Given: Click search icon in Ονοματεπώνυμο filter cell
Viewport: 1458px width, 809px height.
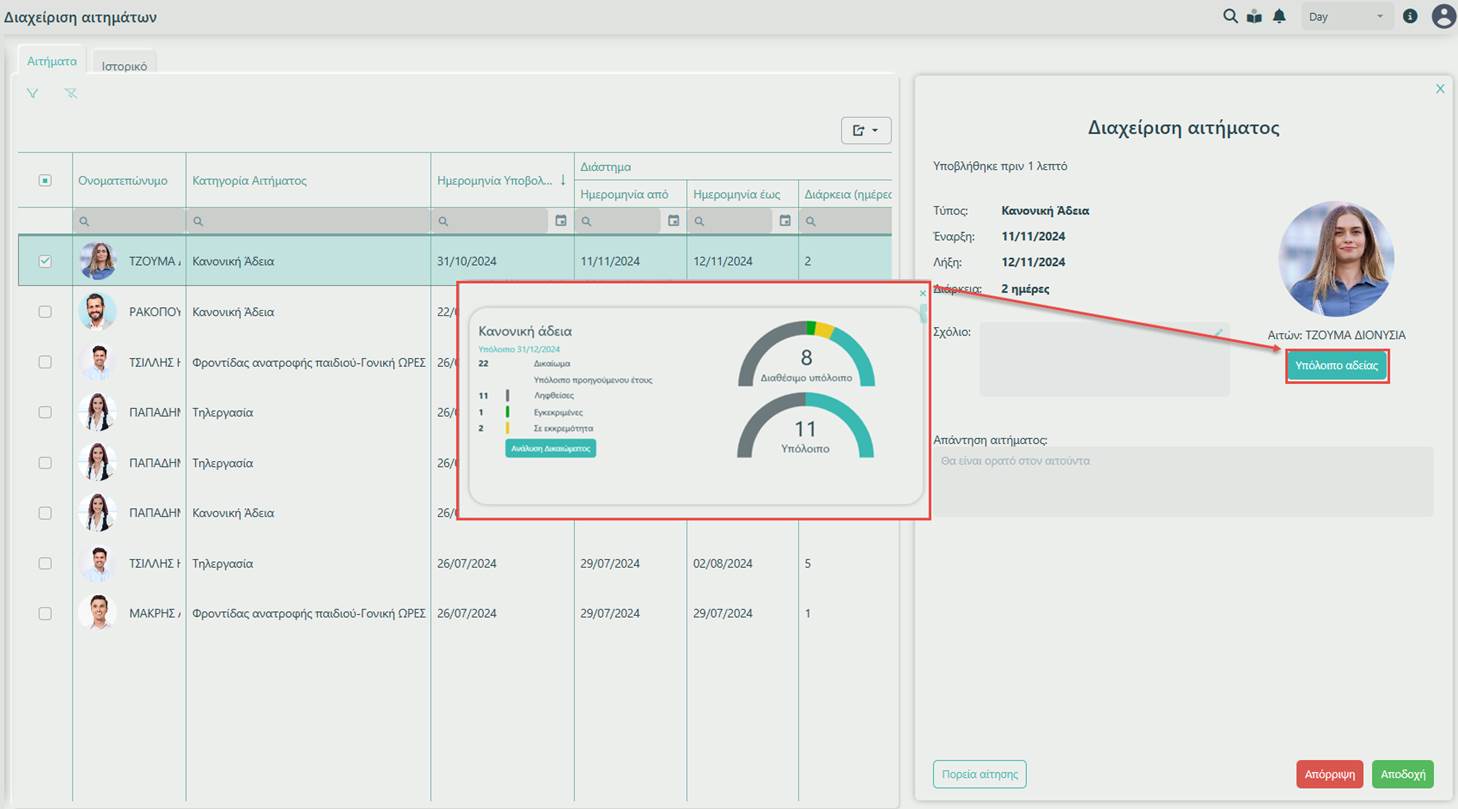Looking at the screenshot, I should coord(84,221).
